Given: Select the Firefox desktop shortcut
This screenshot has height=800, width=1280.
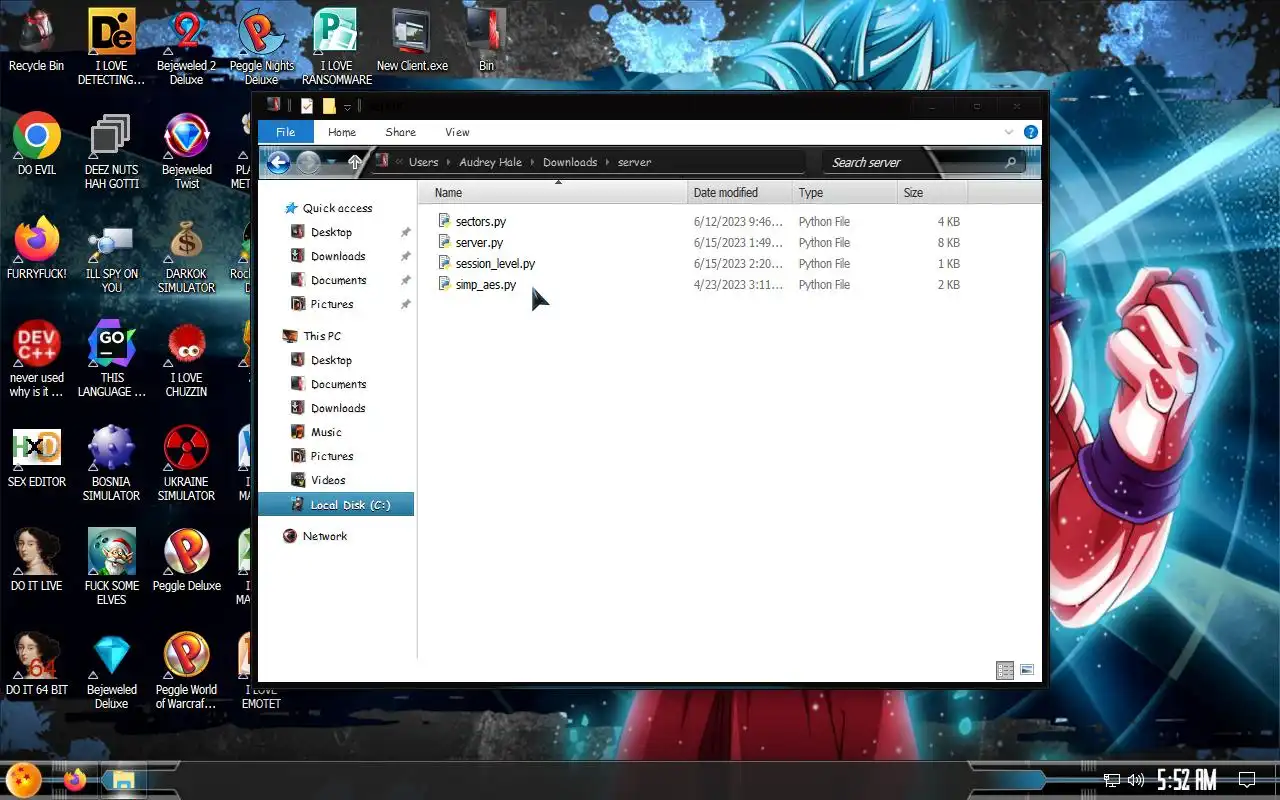Looking at the screenshot, I should [37, 247].
